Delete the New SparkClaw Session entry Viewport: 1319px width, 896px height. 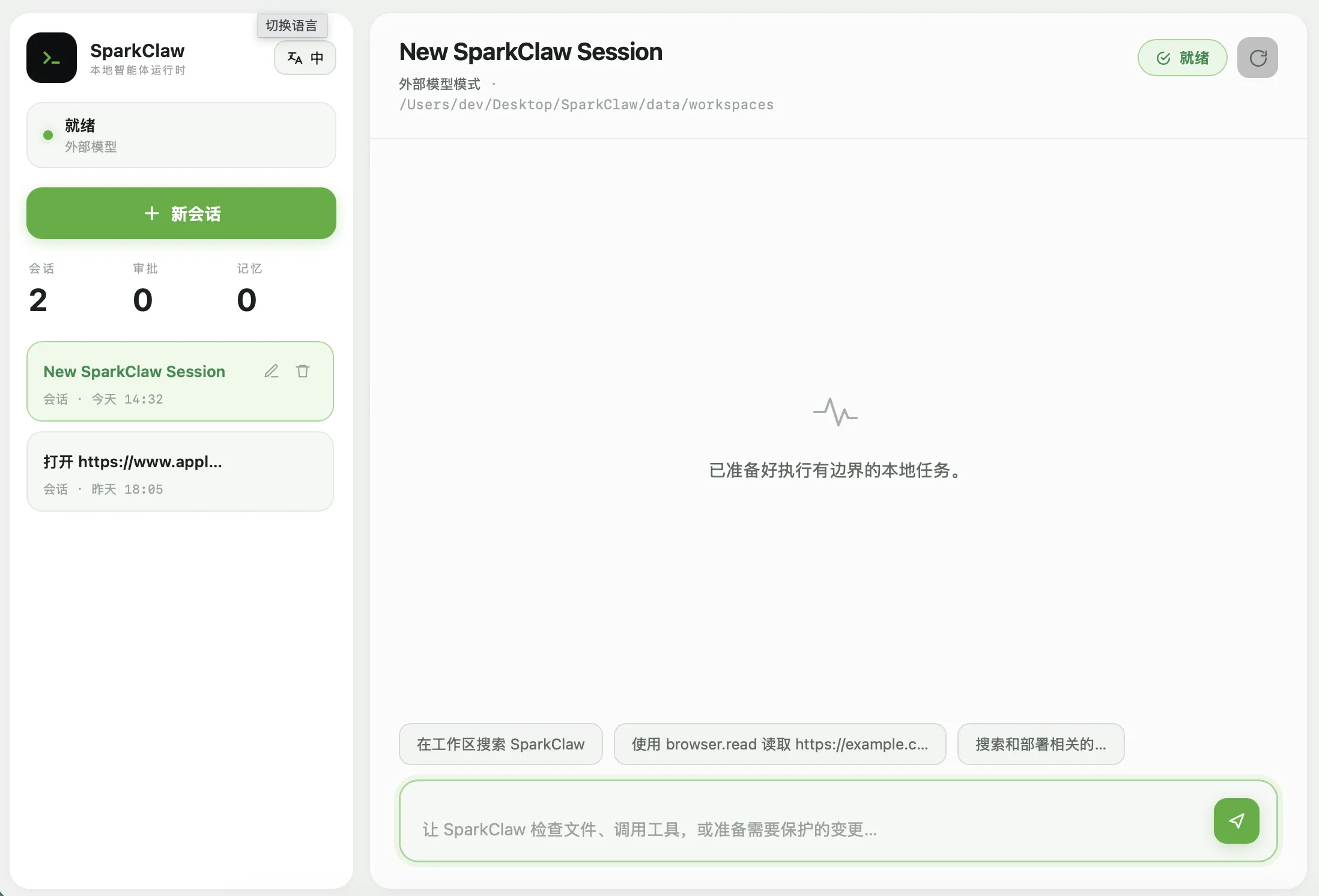coord(303,371)
